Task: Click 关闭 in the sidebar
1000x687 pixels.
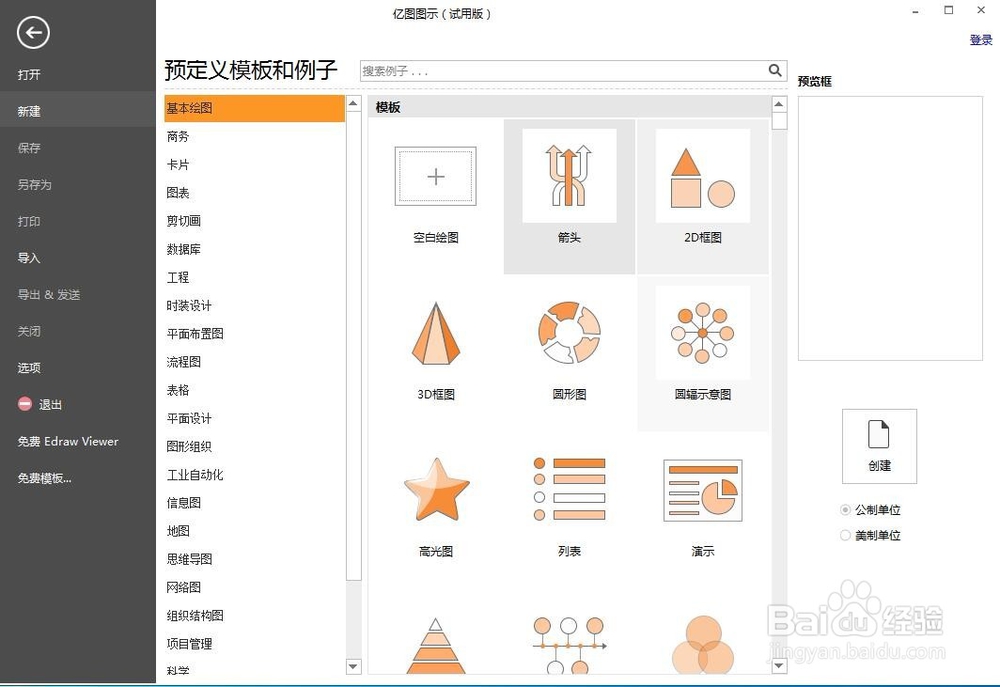Action: point(29,331)
